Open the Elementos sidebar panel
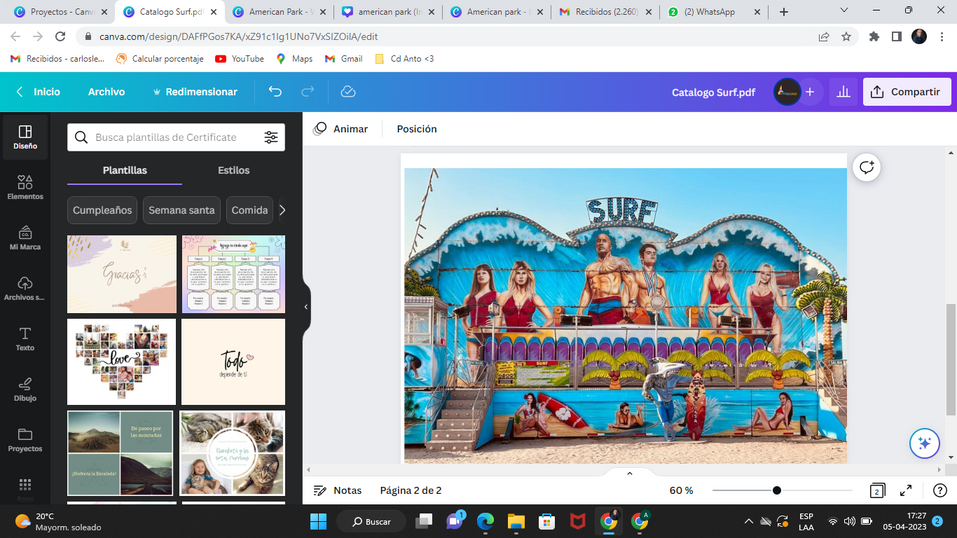 click(x=25, y=187)
